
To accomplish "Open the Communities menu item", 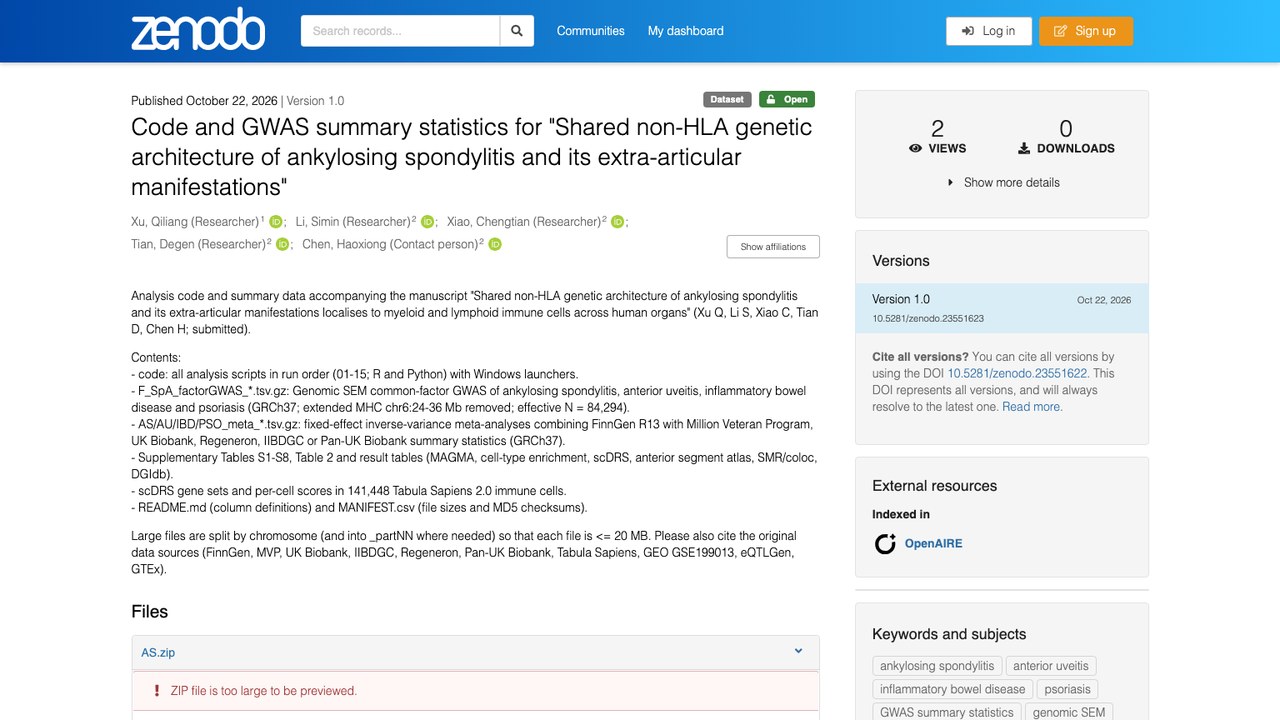I will click(x=591, y=31).
